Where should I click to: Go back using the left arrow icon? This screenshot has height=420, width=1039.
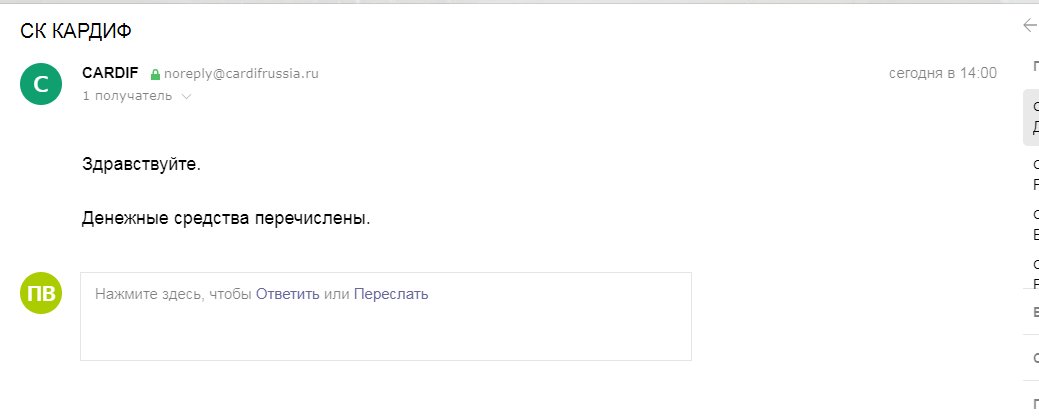1030,25
